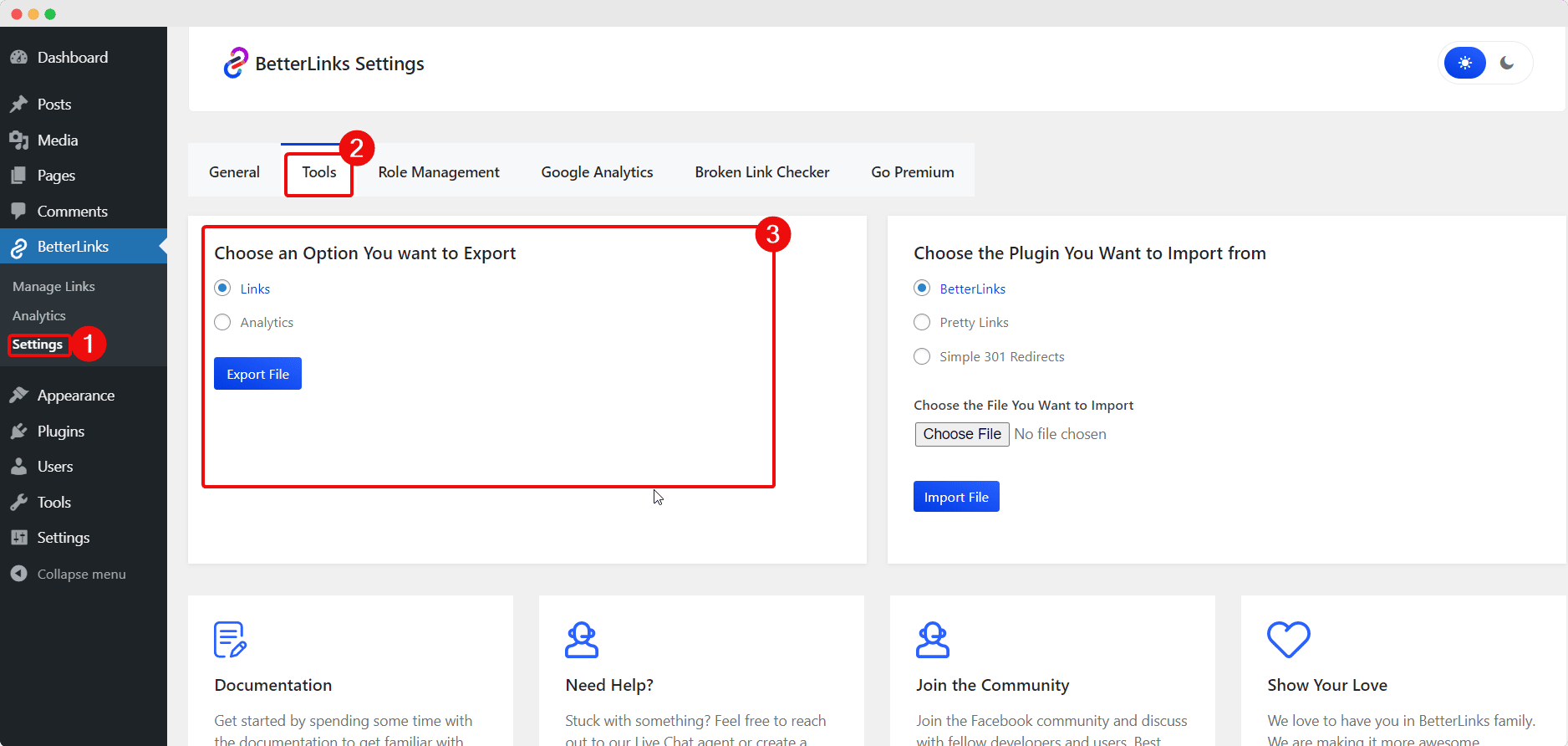Click the Comments bubble icon

pyautogui.click(x=18, y=212)
